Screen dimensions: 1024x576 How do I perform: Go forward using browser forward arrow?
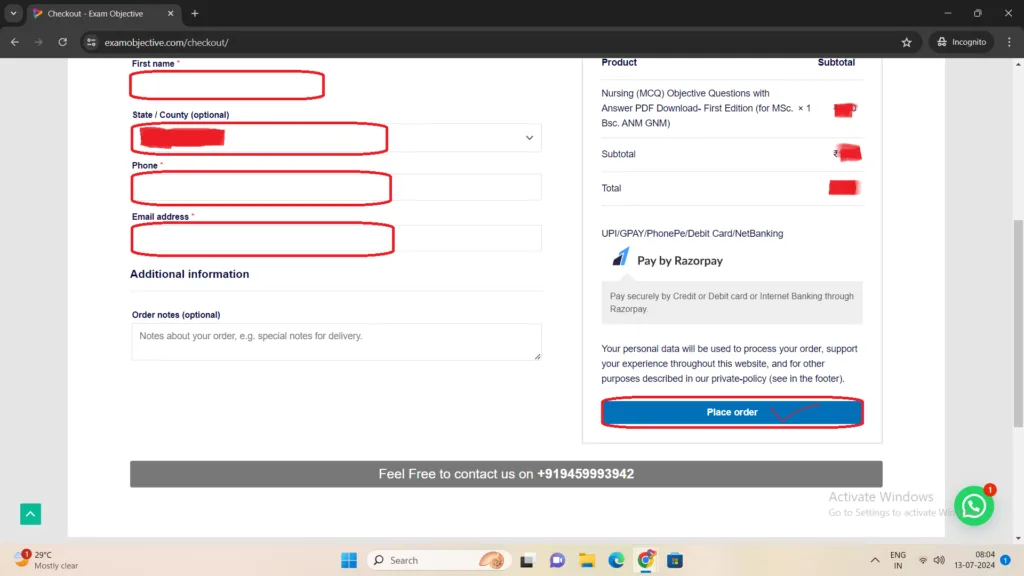[x=39, y=42]
